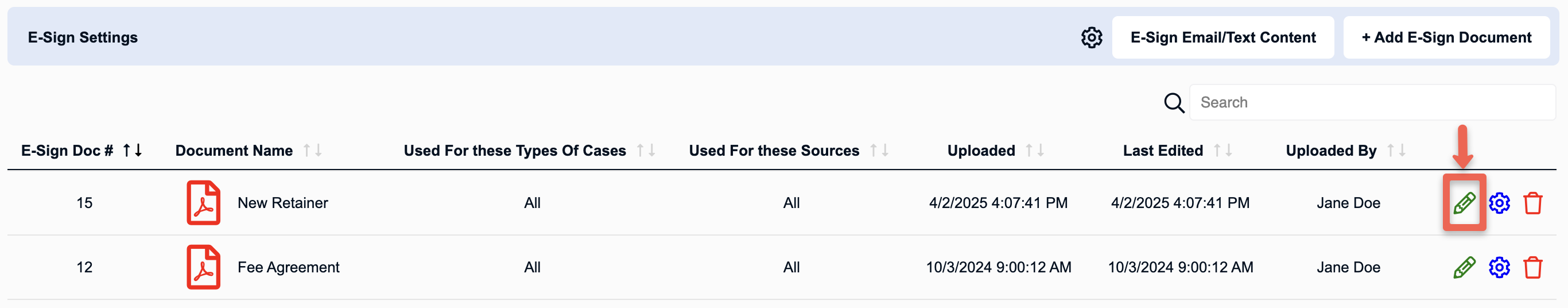
Task: Sort by Used For these Types Of Cases
Action: coord(646,151)
